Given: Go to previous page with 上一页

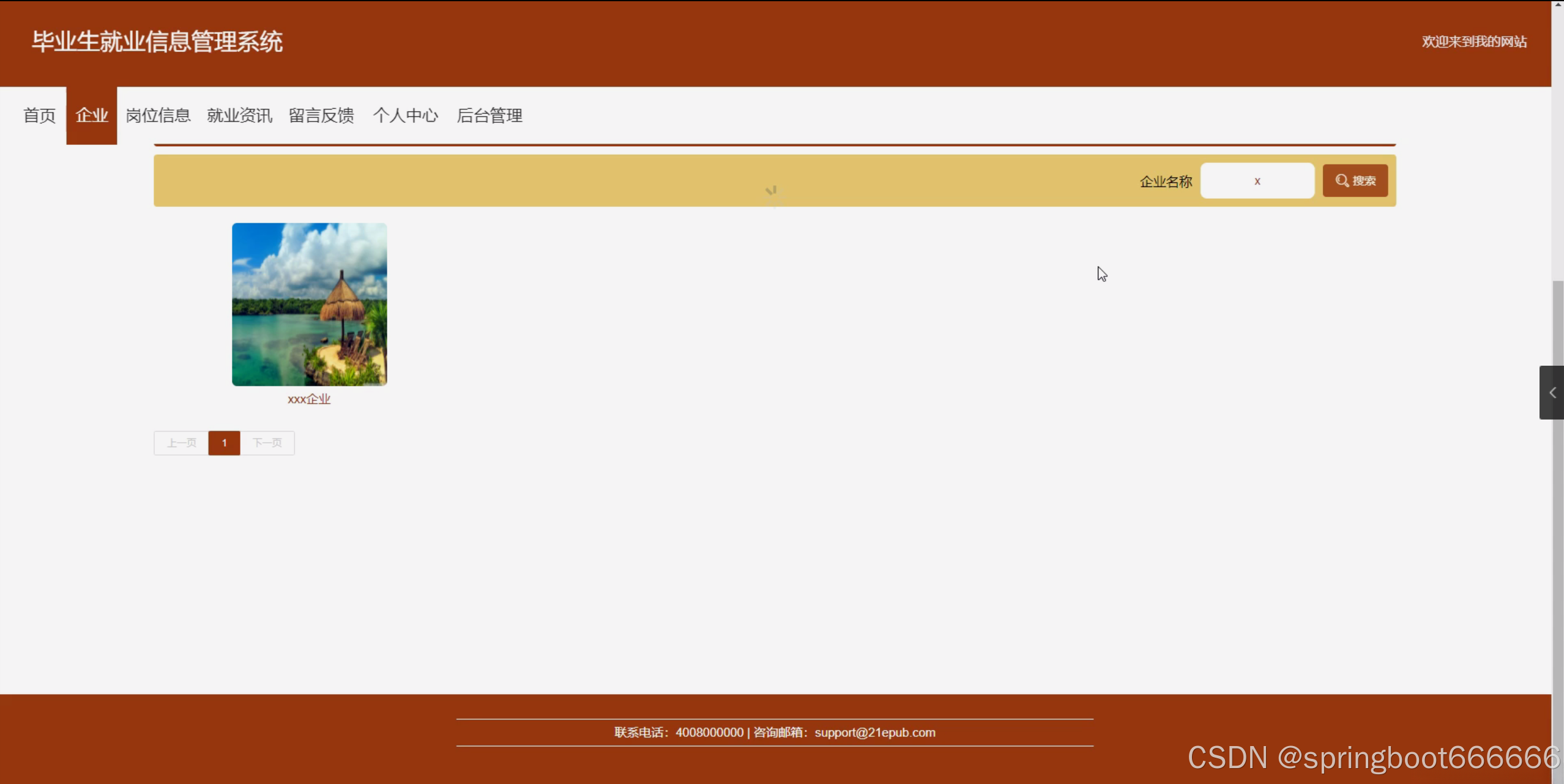Looking at the screenshot, I should (x=181, y=443).
